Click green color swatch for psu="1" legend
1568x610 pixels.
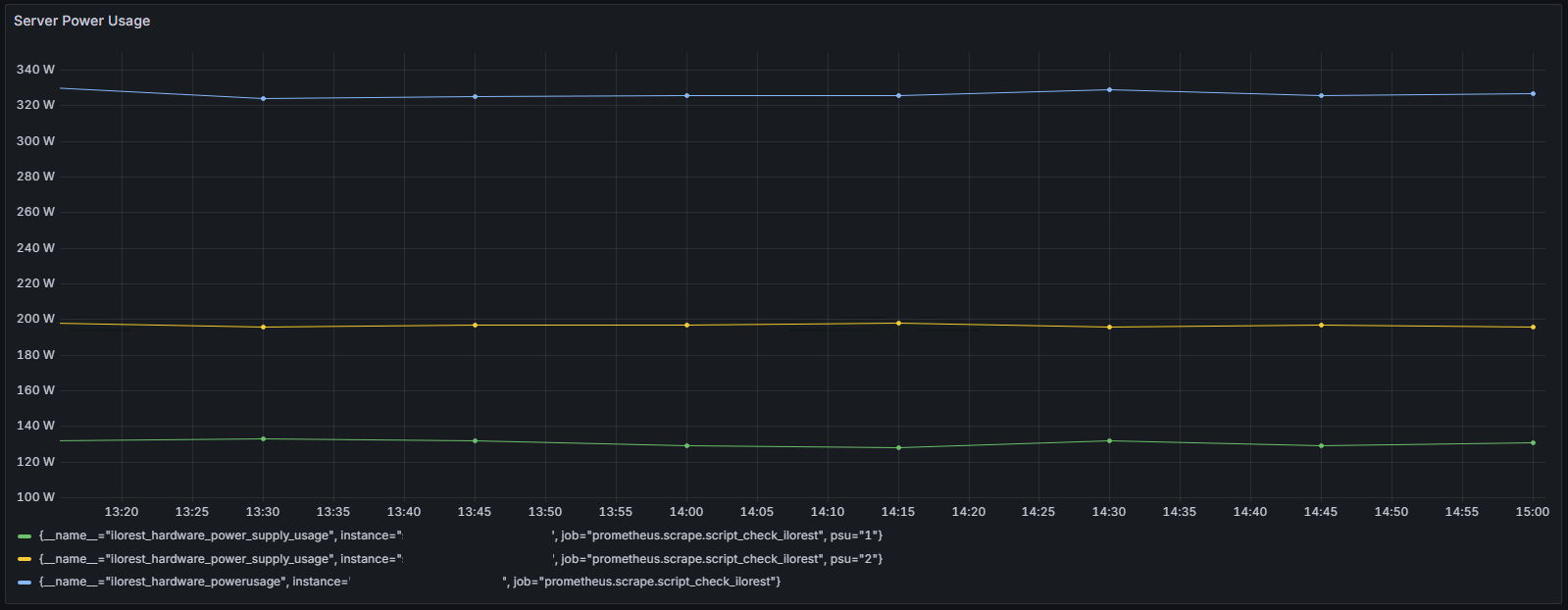point(25,536)
